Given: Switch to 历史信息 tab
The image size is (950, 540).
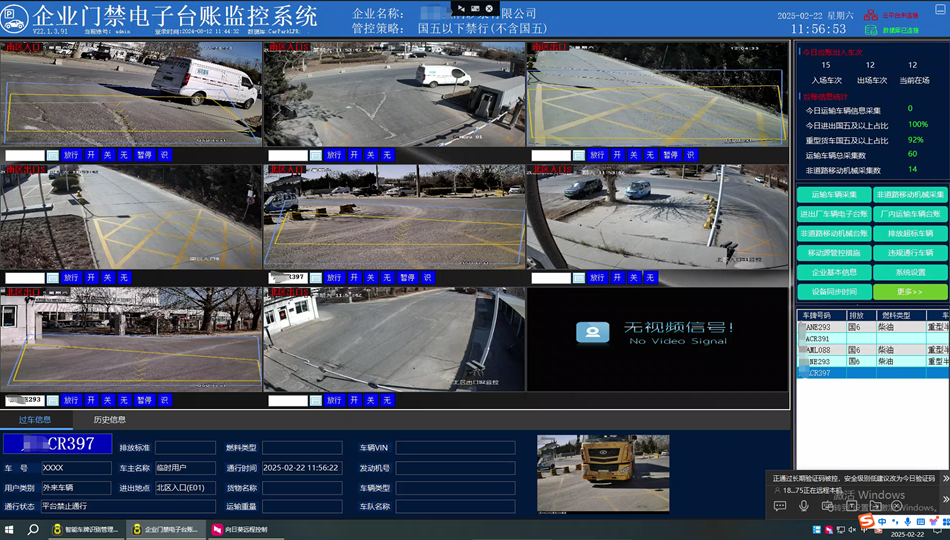Looking at the screenshot, I should point(110,420).
